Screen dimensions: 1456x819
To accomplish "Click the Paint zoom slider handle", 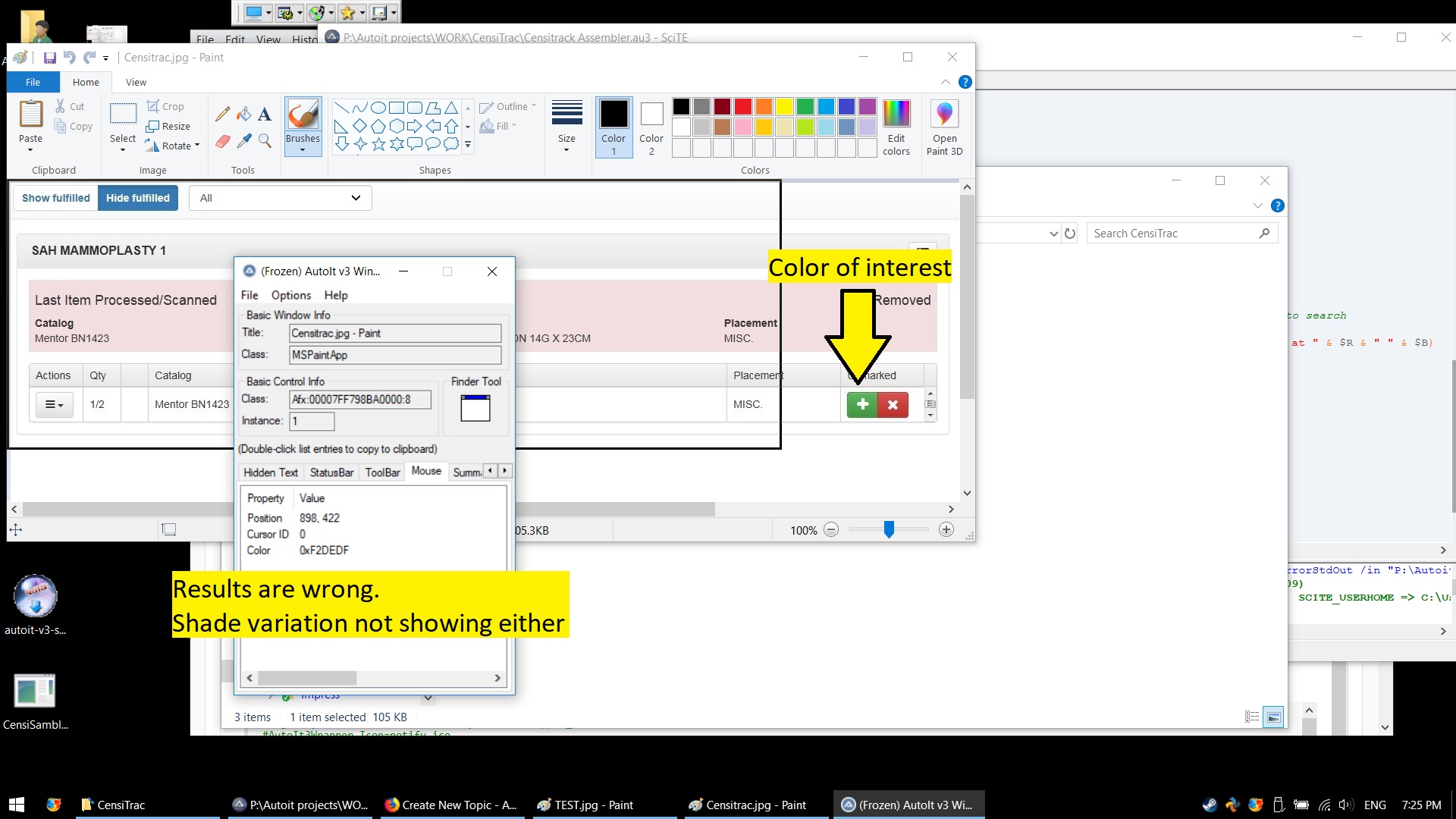I will [x=889, y=529].
